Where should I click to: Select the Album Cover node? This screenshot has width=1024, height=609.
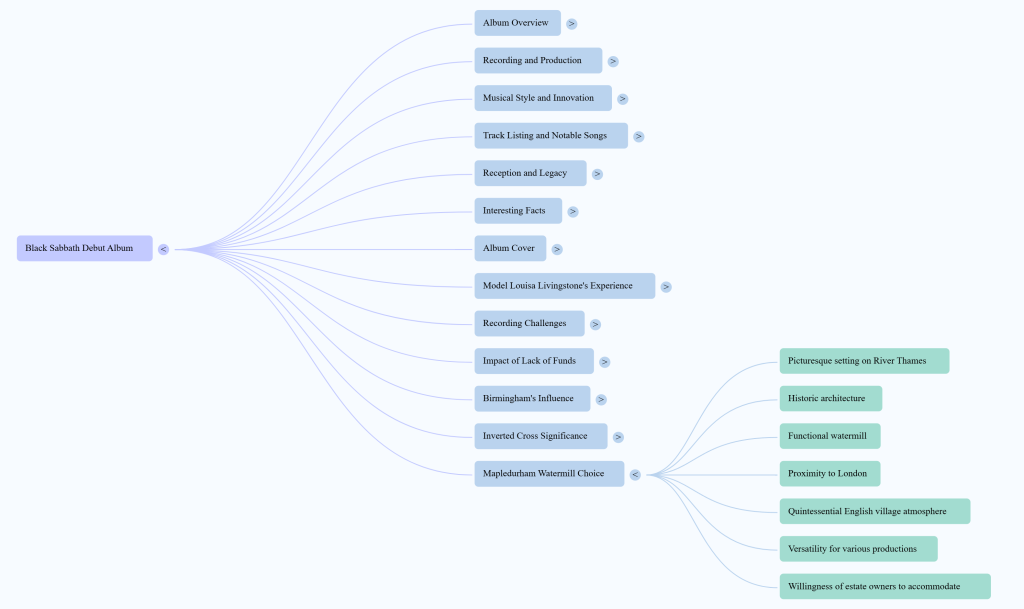(x=510, y=249)
